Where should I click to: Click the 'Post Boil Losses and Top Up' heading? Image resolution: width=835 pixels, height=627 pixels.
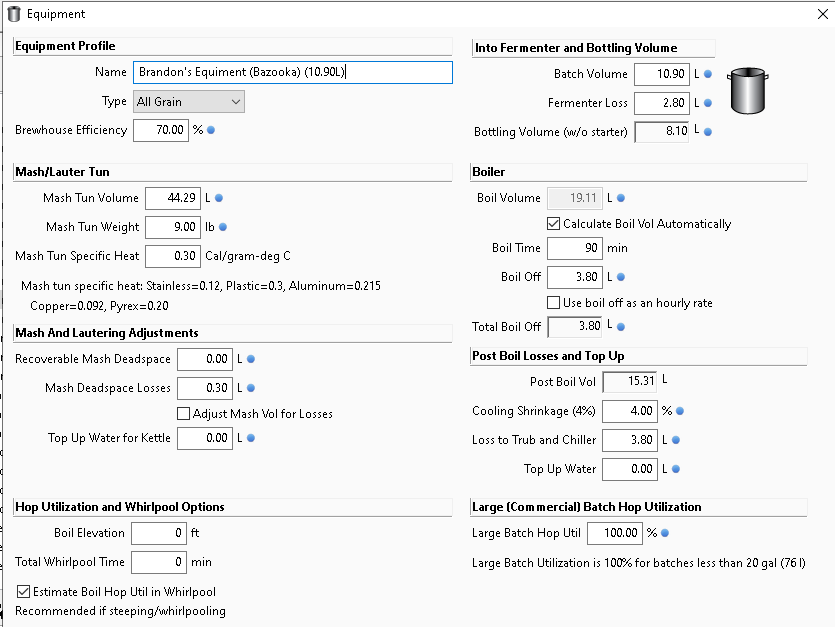pyautogui.click(x=548, y=356)
